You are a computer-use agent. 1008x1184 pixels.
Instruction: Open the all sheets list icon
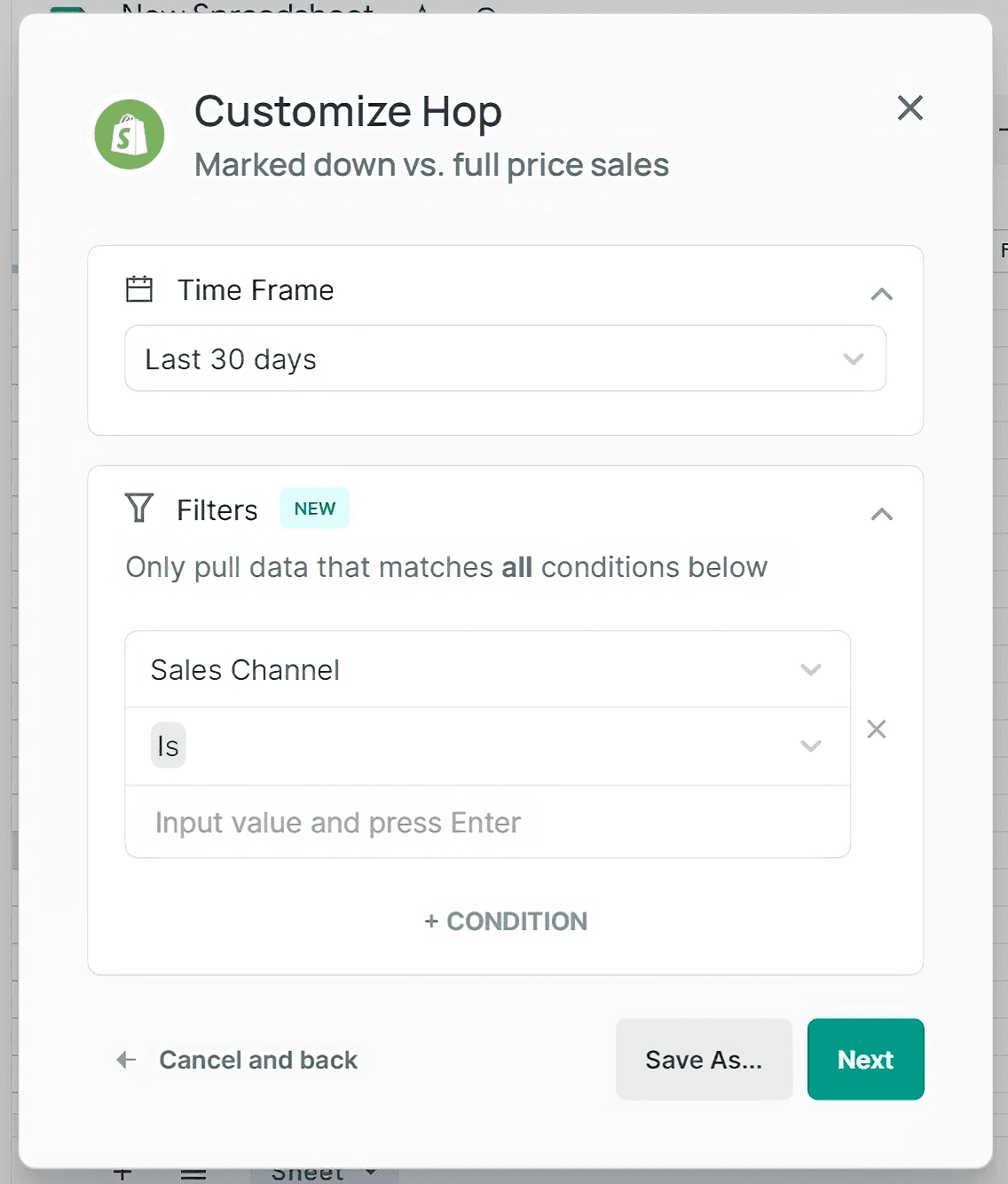coord(193,1175)
